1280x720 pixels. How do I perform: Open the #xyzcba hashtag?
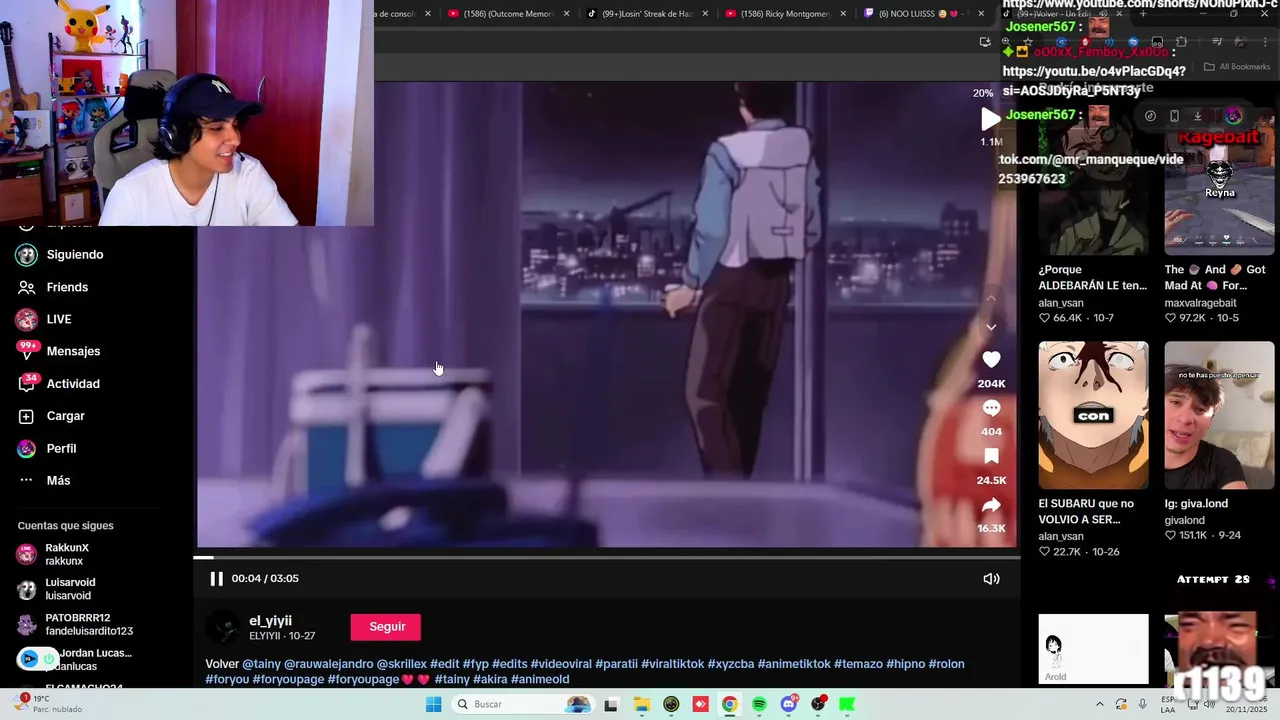(x=731, y=664)
